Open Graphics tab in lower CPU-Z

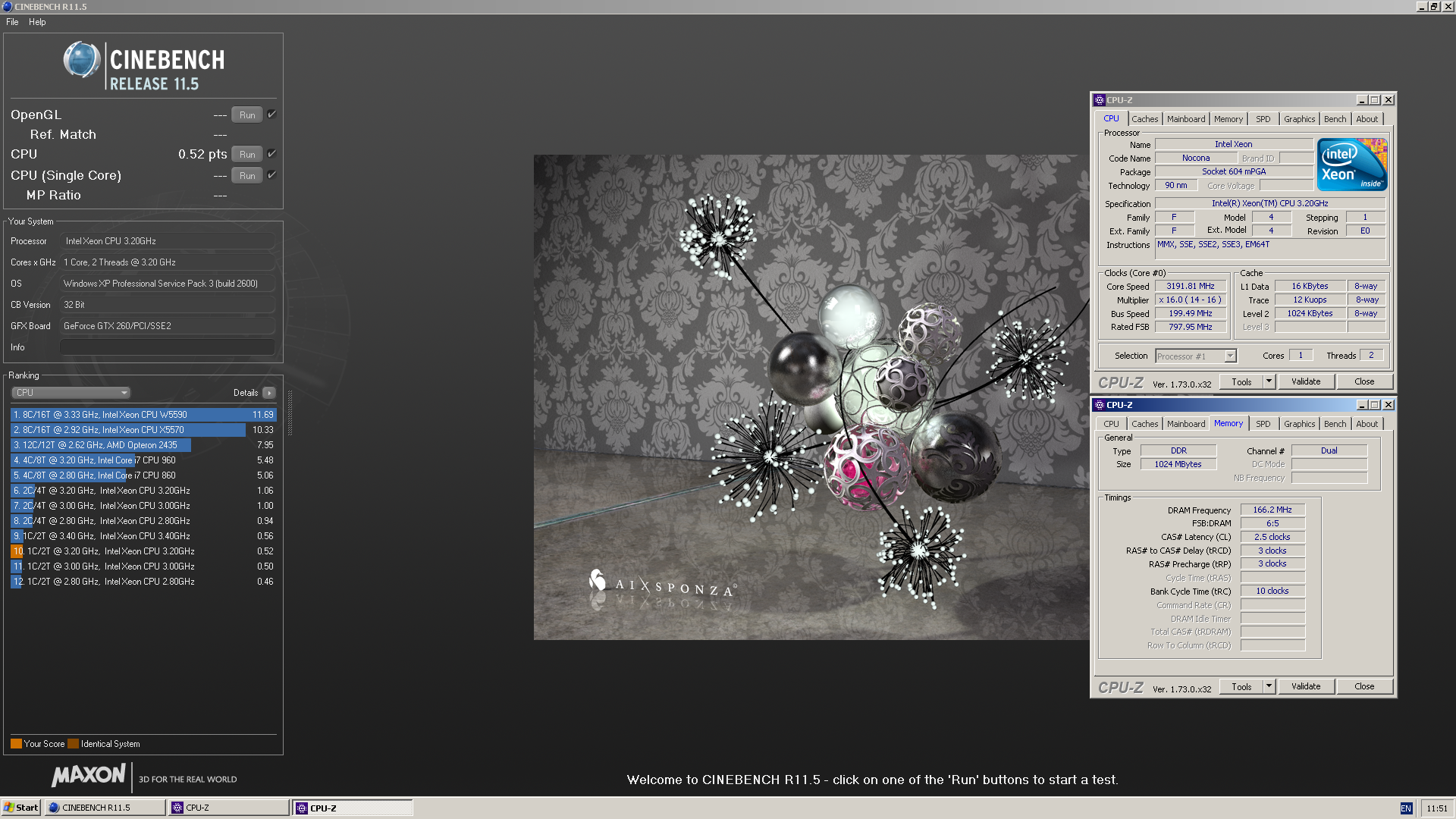[x=1299, y=424]
